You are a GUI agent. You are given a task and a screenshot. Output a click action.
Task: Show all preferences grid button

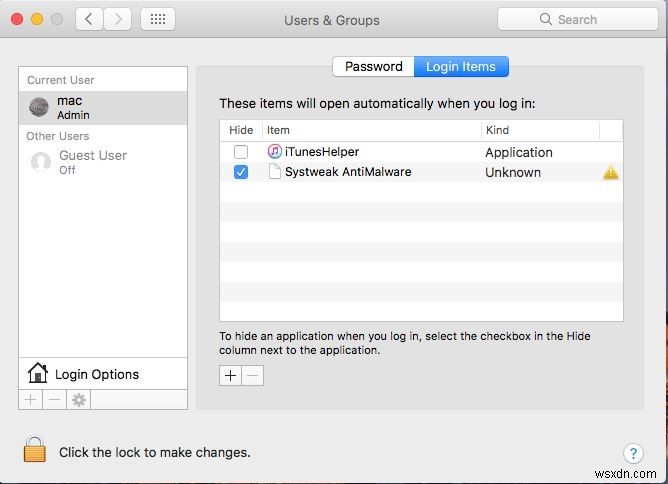click(x=158, y=19)
